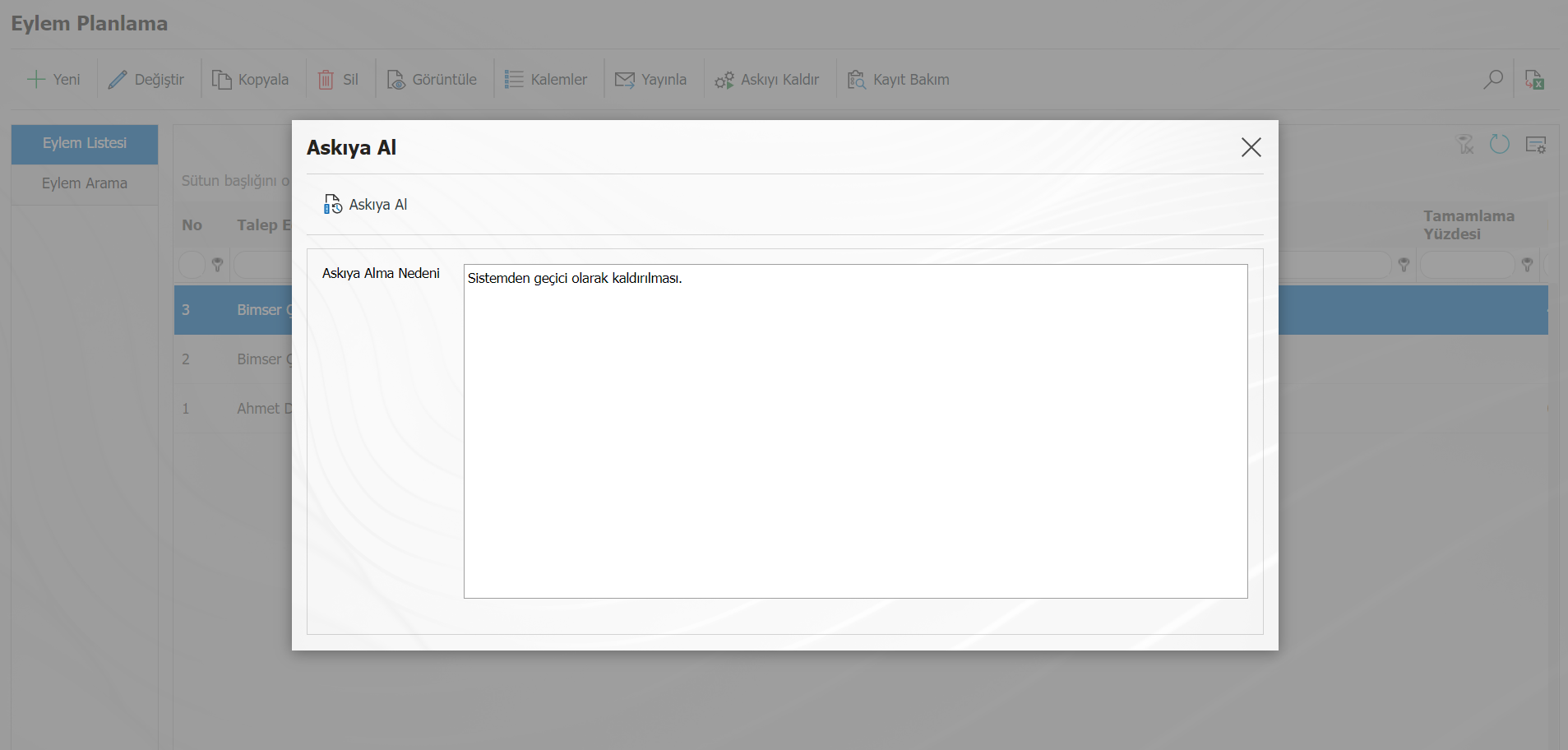Open filter menu for No column
Screen dimensions: 1568x750
coord(217,265)
